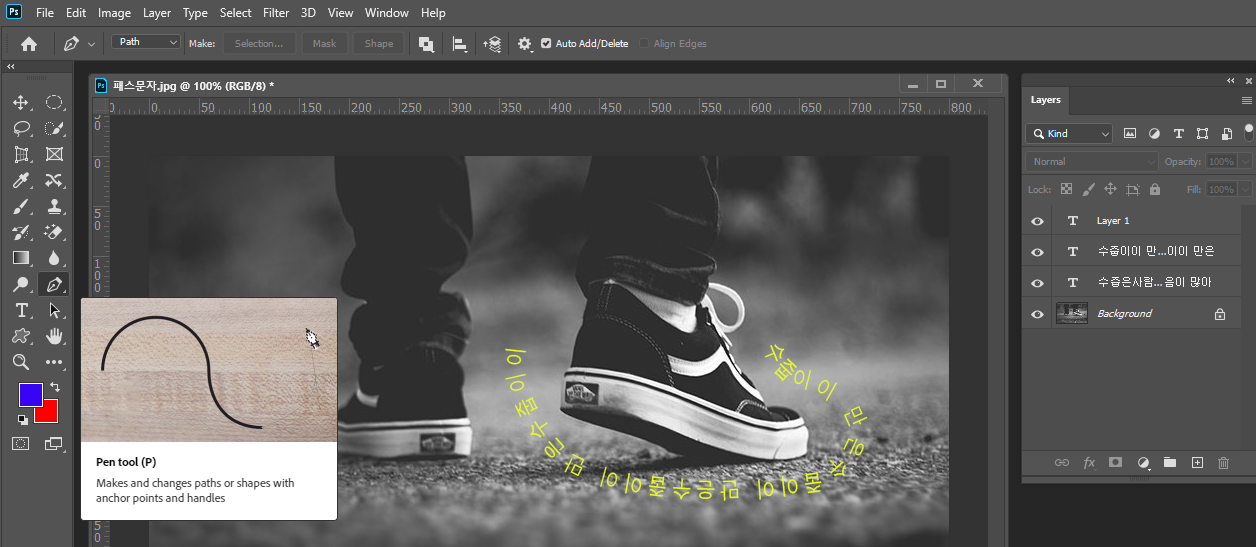This screenshot has height=547, width=1256.
Task: Open path alignment options
Action: pyautogui.click(x=459, y=44)
